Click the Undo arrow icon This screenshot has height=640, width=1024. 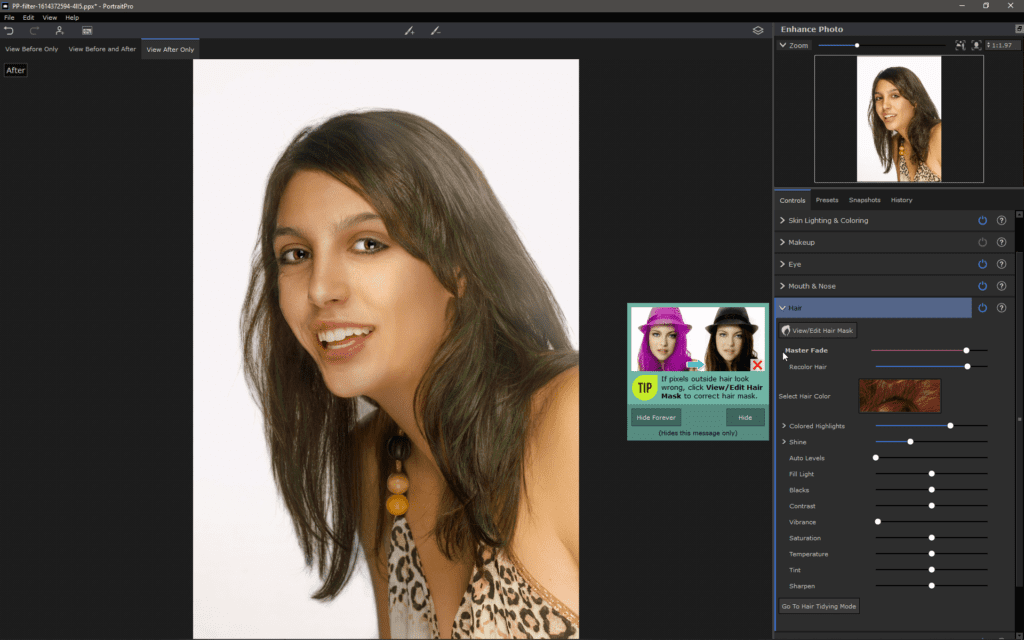(x=8, y=31)
